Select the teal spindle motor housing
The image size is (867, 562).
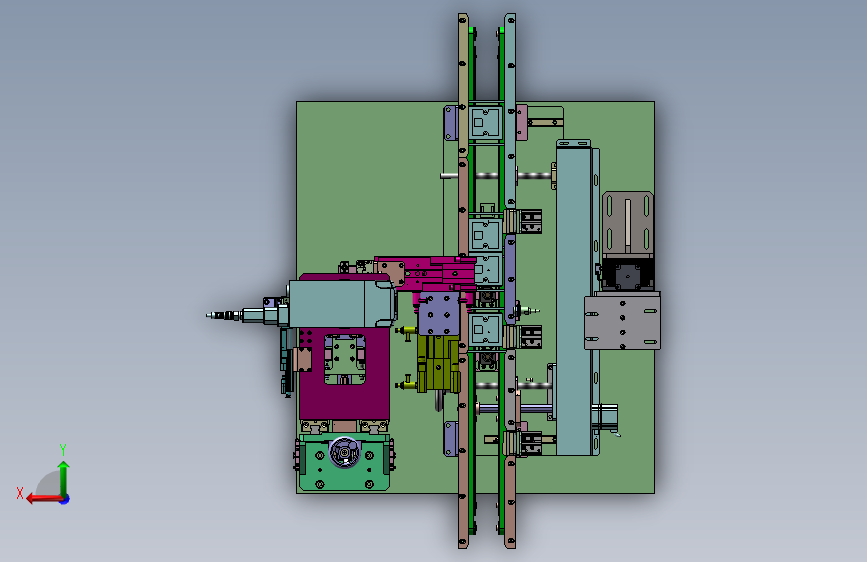pos(342,303)
